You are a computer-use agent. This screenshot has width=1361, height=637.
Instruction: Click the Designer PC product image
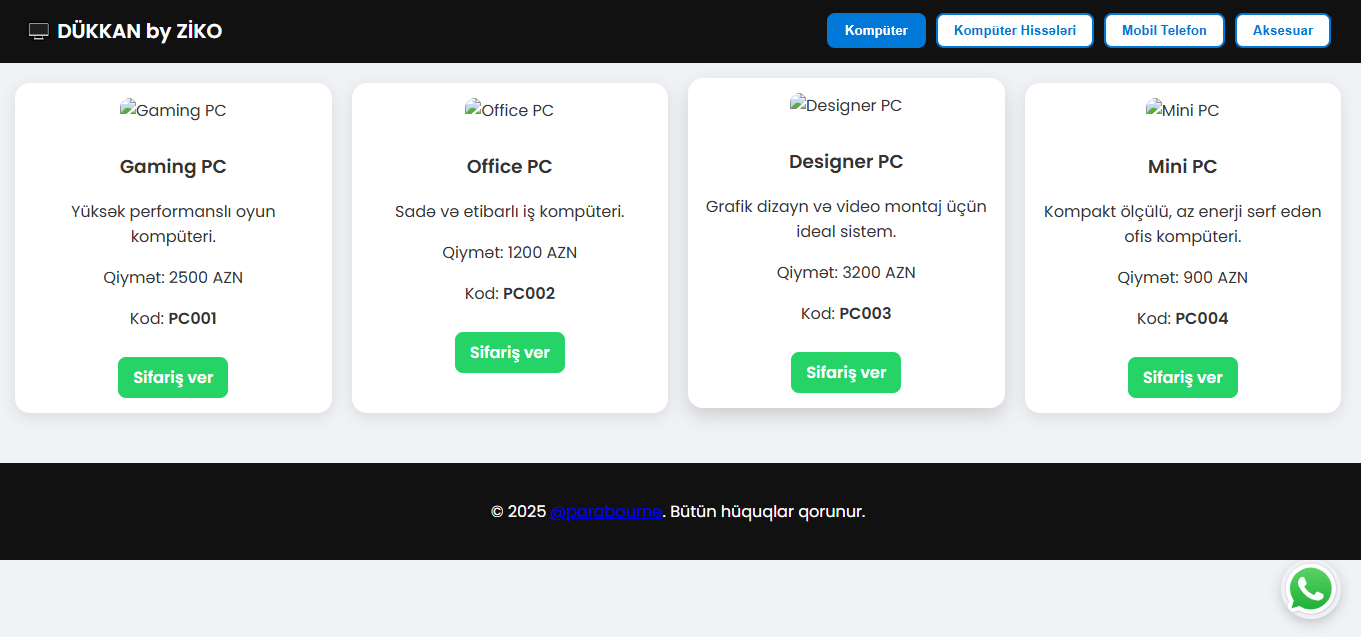tap(846, 105)
